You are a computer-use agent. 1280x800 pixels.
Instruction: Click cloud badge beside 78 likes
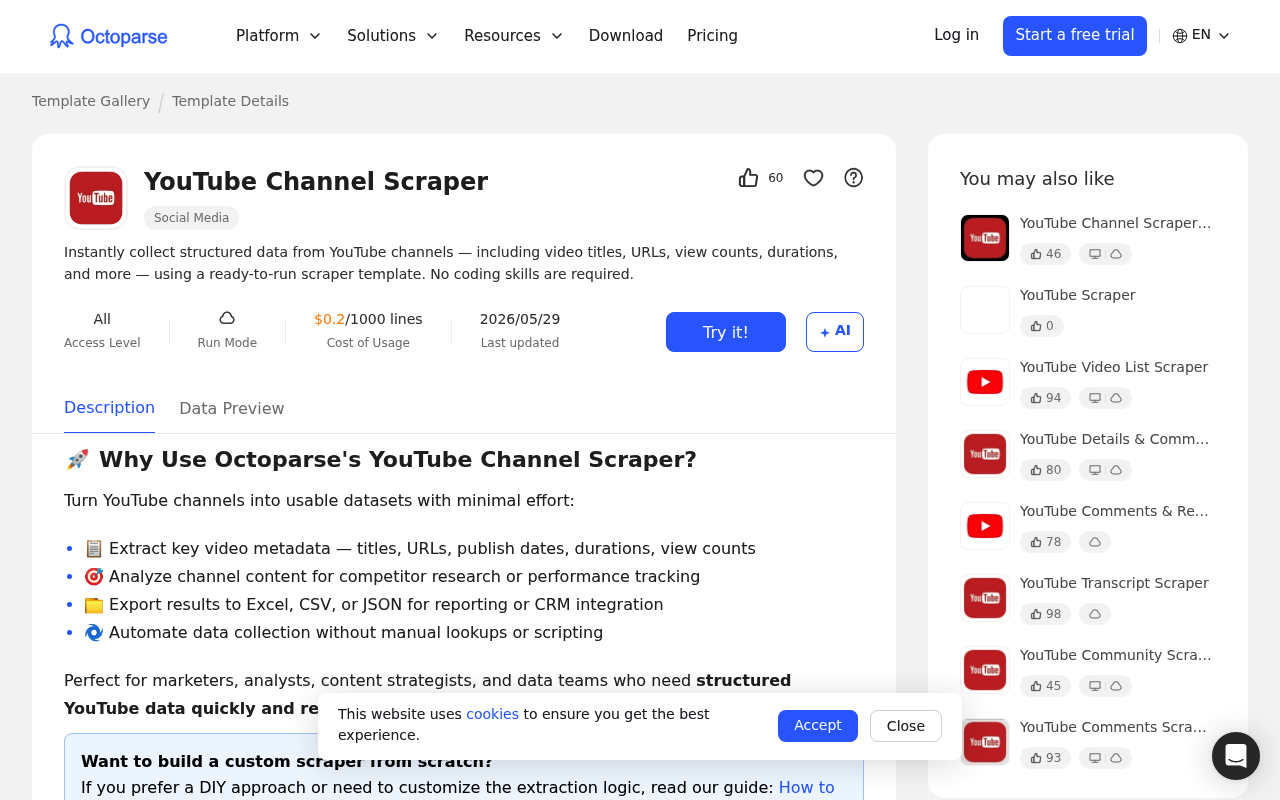coord(1095,542)
